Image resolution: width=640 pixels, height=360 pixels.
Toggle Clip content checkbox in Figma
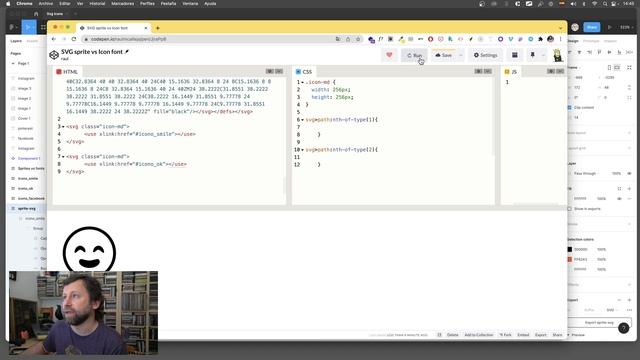[570, 107]
